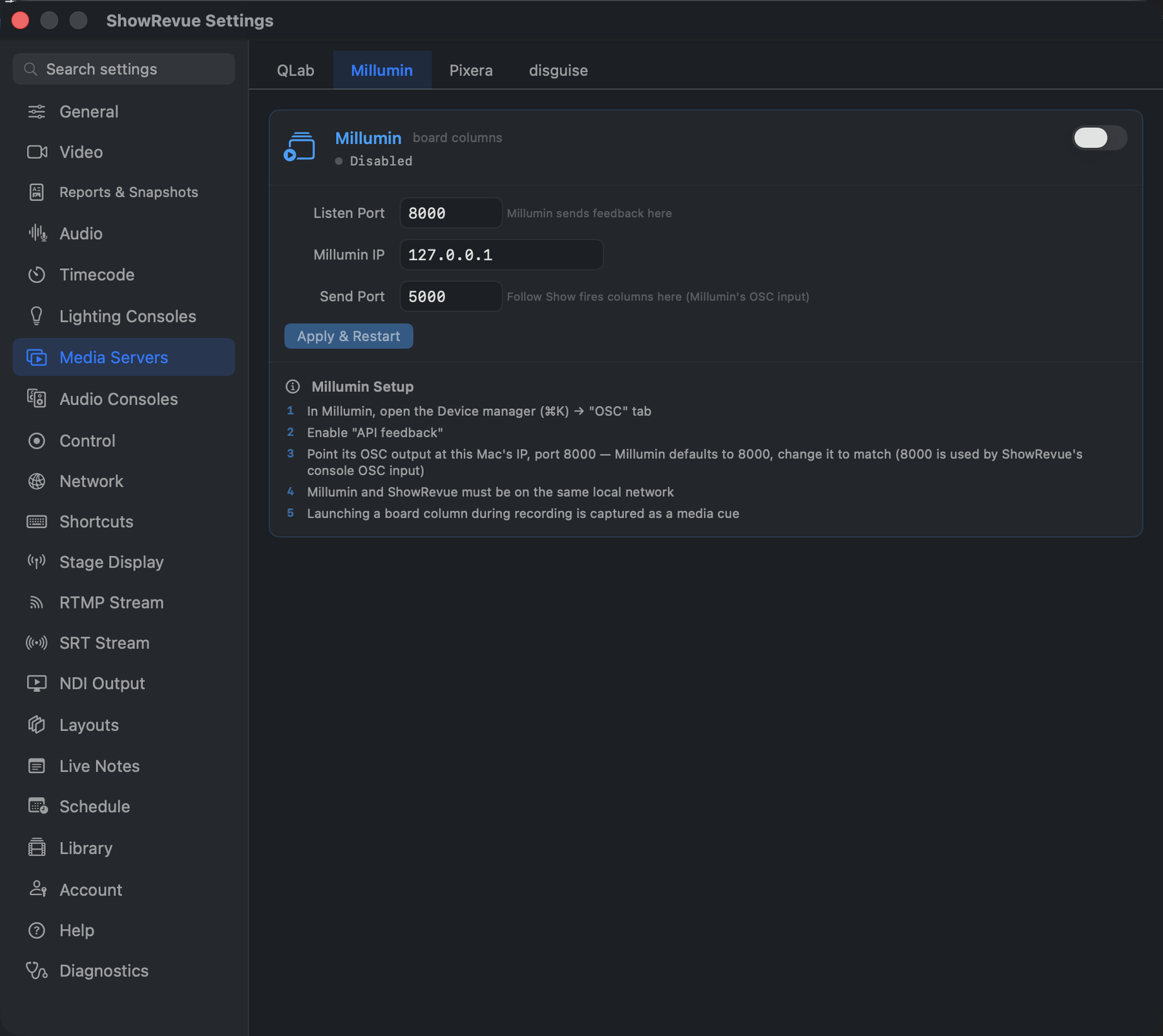Click the Millumin Setup info icon
Screen dimensions: 1163x1036
[x=293, y=386]
